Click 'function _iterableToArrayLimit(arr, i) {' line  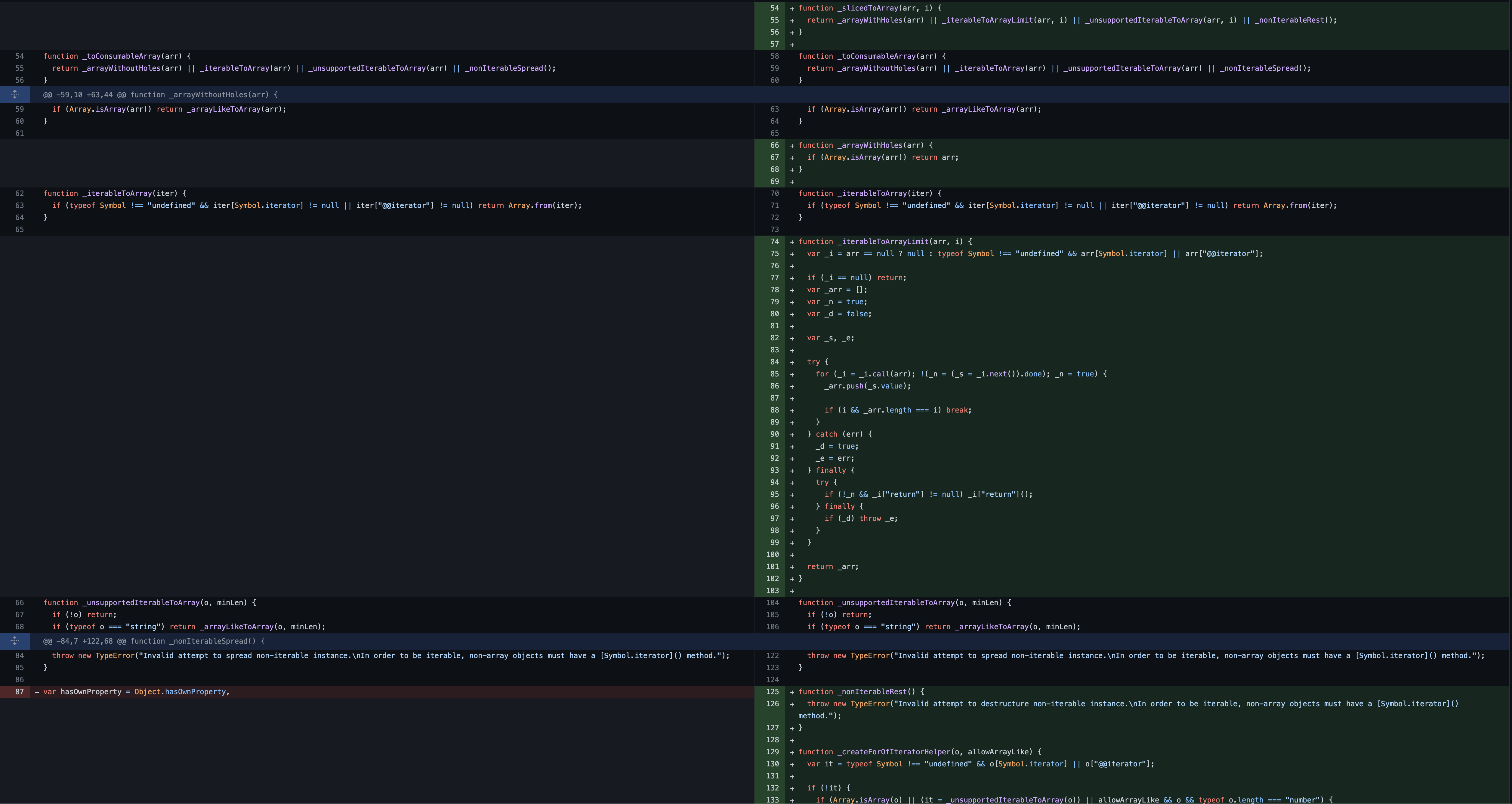(x=885, y=241)
